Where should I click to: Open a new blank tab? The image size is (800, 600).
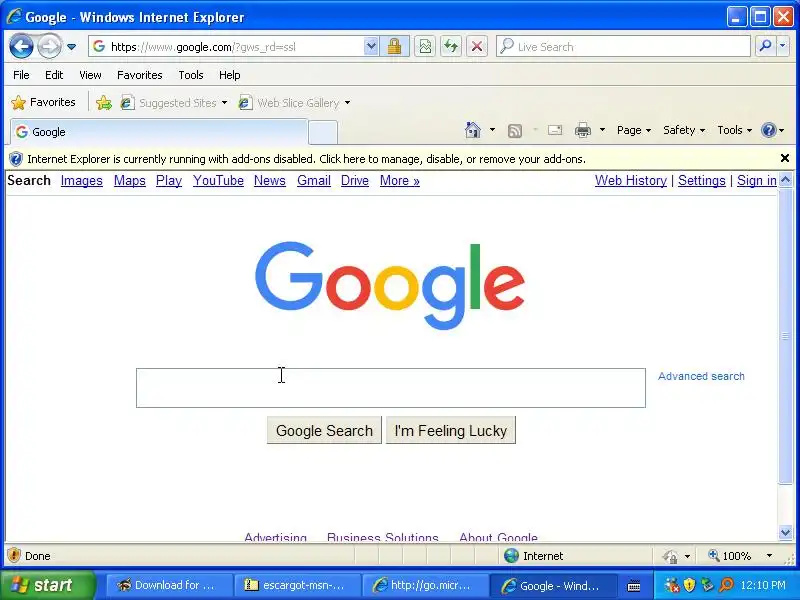click(323, 133)
